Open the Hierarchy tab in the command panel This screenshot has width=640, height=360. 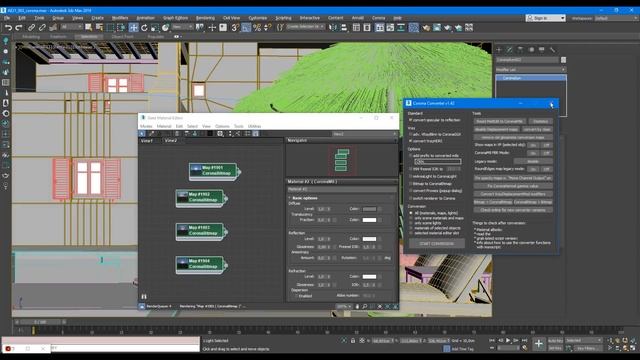[520, 50]
